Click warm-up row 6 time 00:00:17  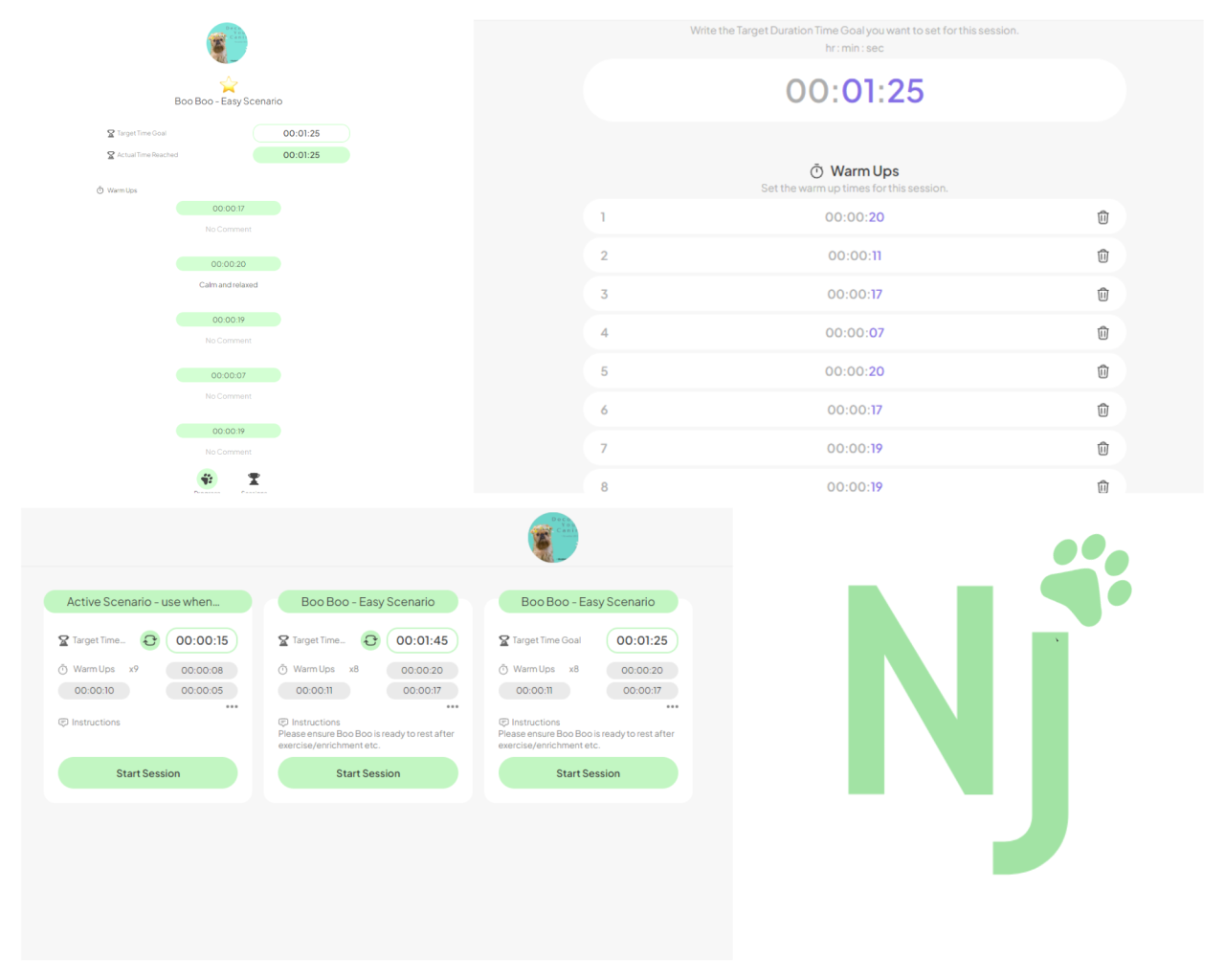(x=855, y=410)
